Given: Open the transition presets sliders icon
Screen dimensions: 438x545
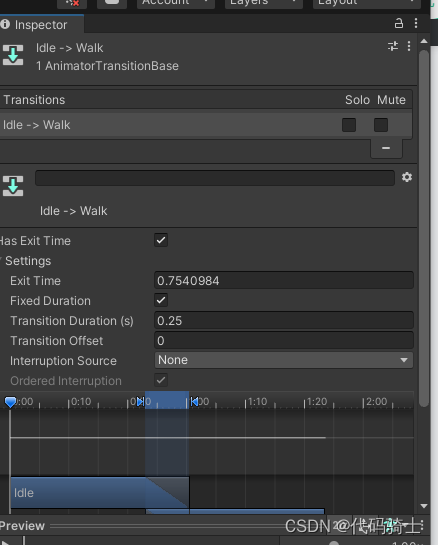Looking at the screenshot, I should (x=393, y=46).
